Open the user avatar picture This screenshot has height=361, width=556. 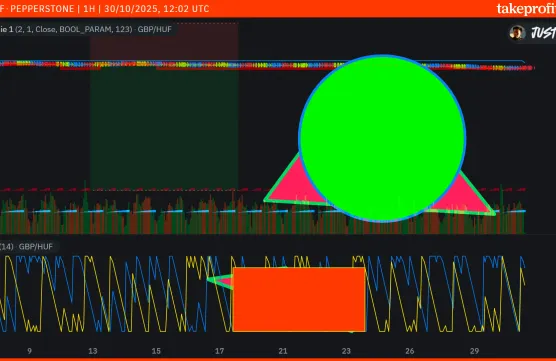[x=517, y=33]
